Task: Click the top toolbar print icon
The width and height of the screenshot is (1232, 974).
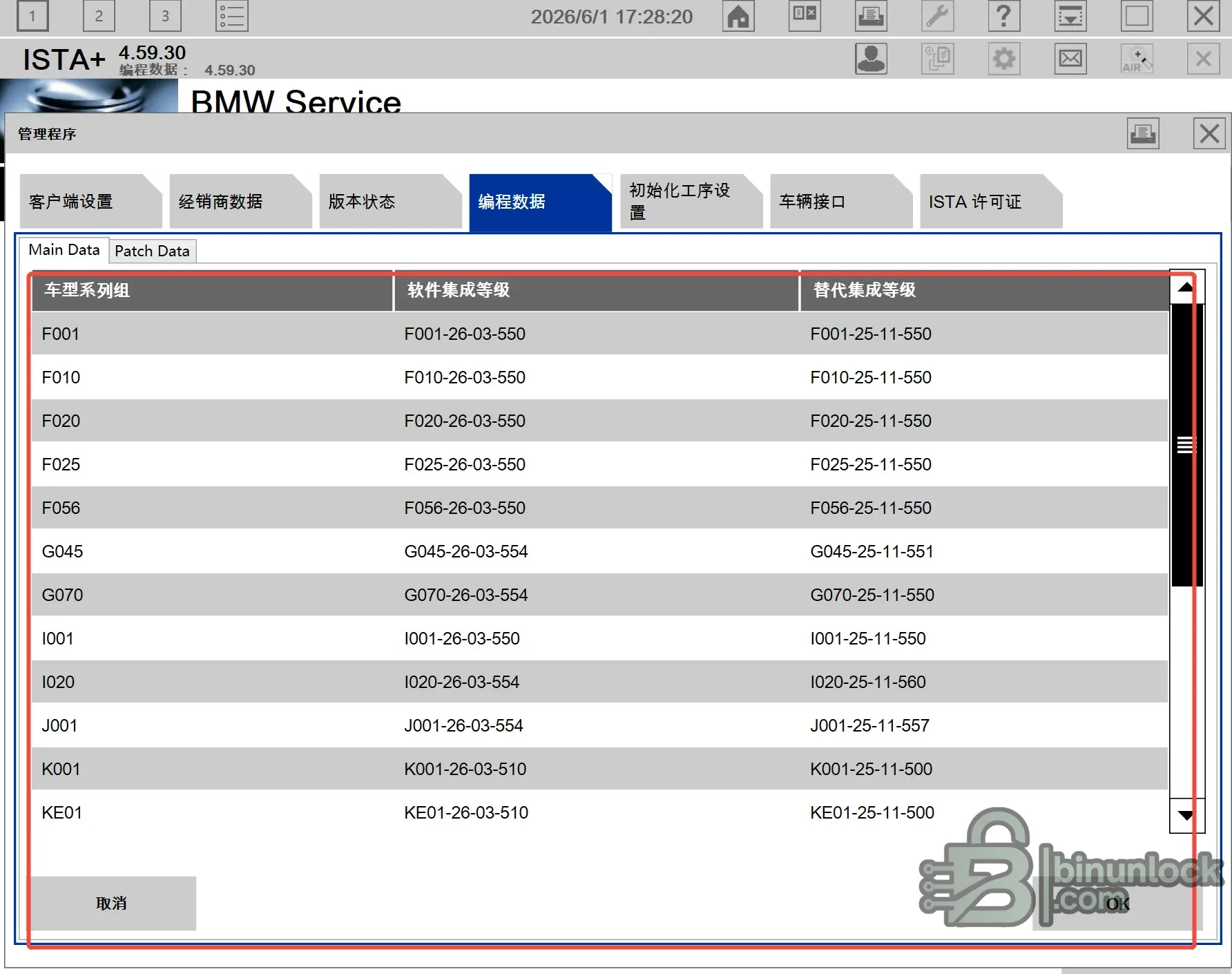Action: (x=872, y=17)
